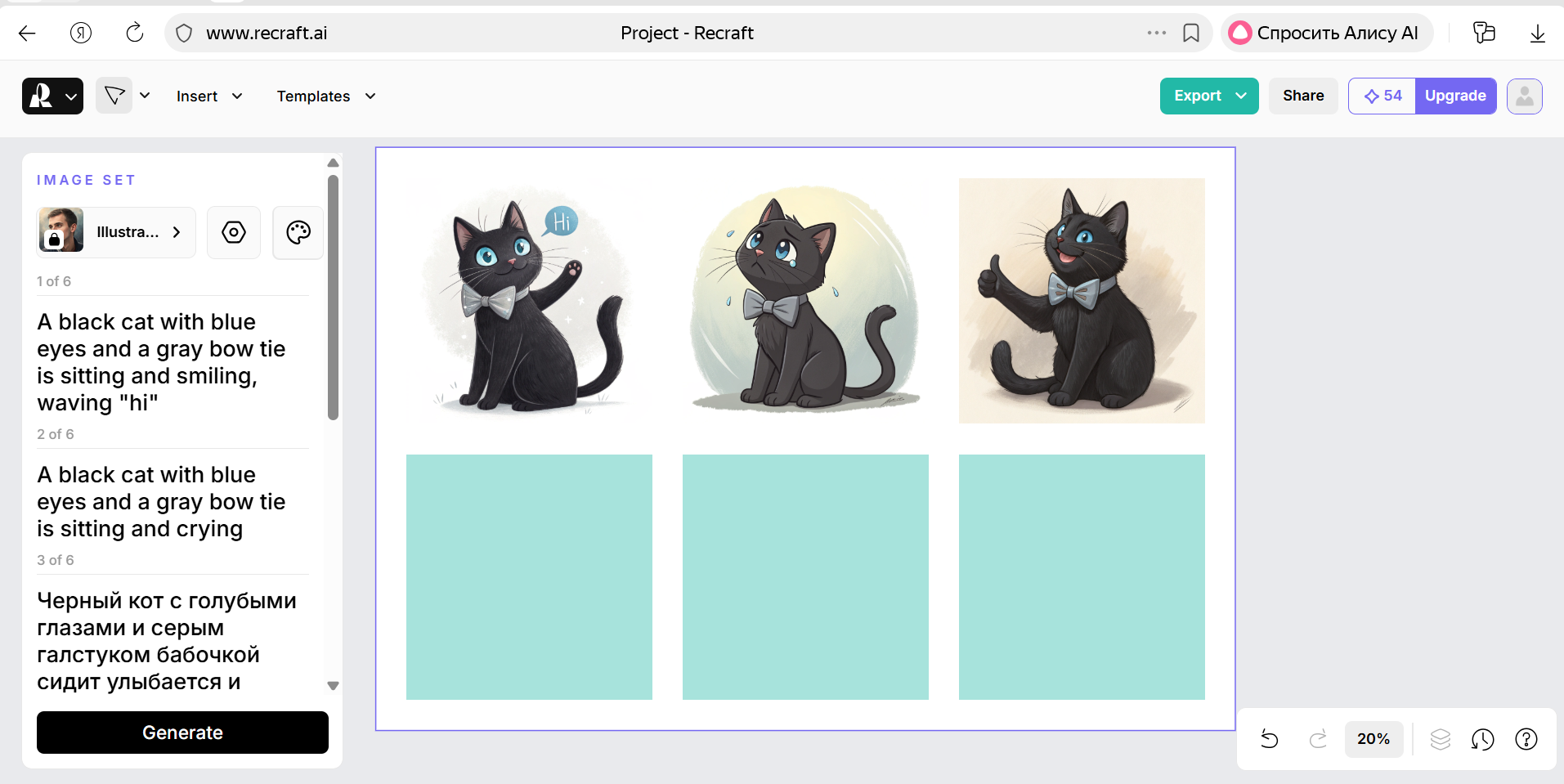Viewport: 1564px width, 784px height.
Task: Open the Export dropdown
Action: pos(1208,96)
